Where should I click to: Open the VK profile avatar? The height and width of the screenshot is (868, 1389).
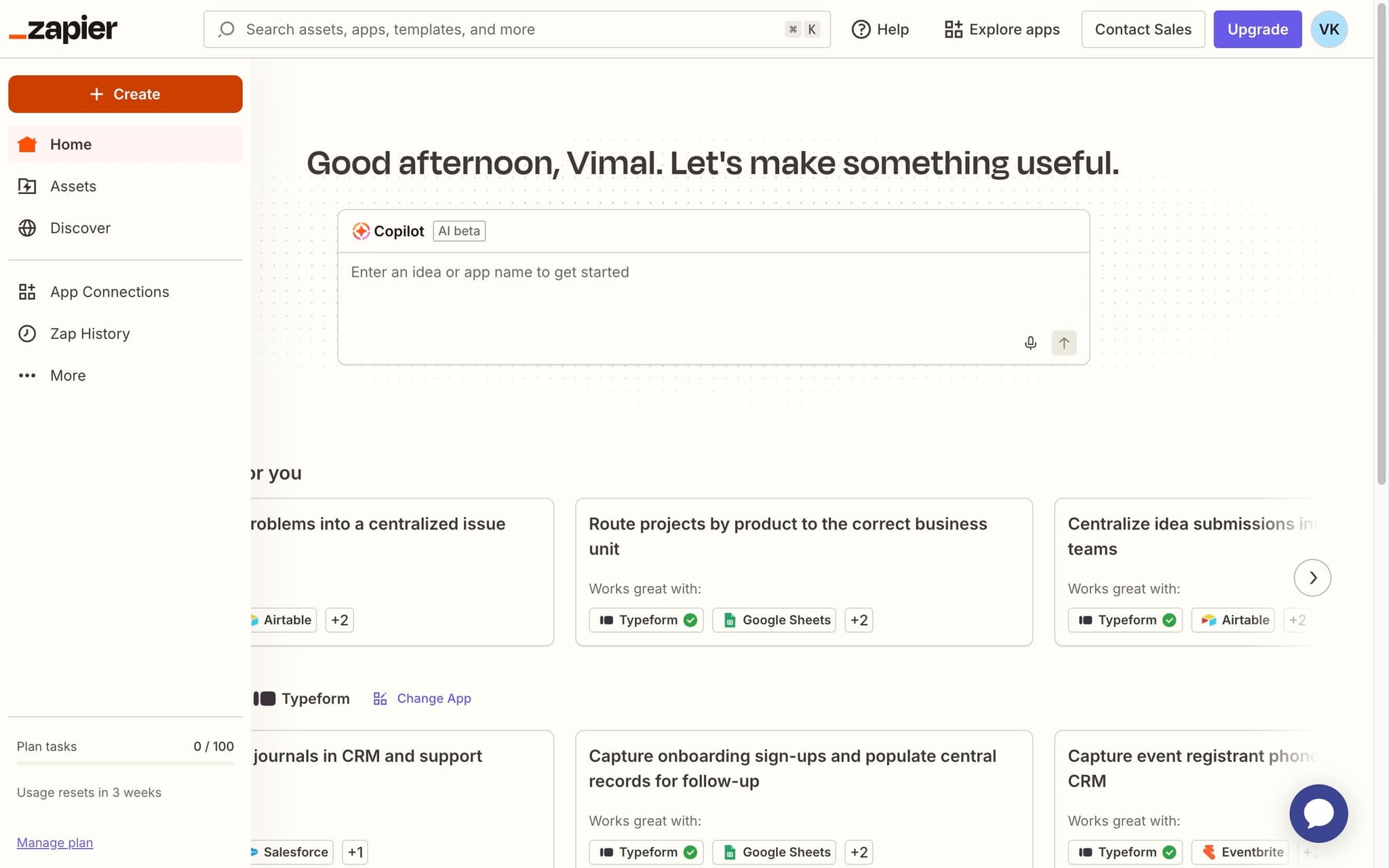(1328, 29)
